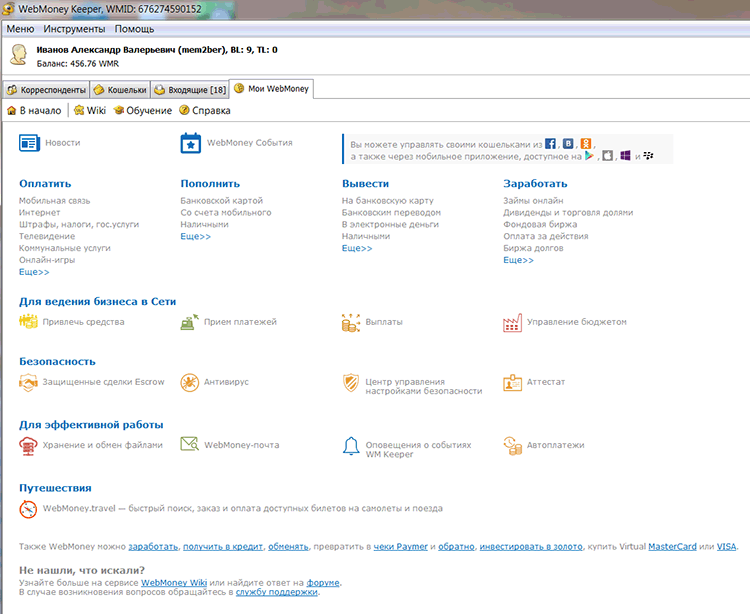Top up Со счета мобильного
Screen dimensions: 750x614
point(226,212)
